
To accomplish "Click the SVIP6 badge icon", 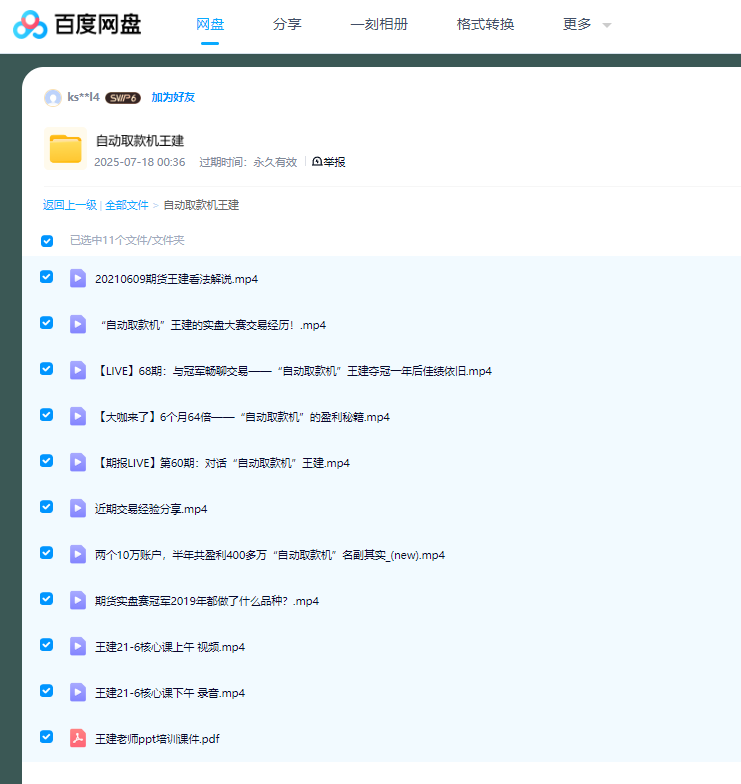I will pos(122,98).
